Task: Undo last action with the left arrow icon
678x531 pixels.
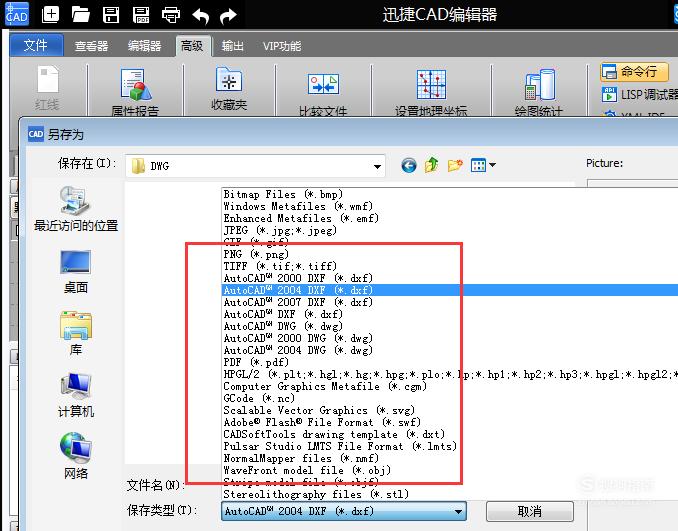Action: (201, 16)
